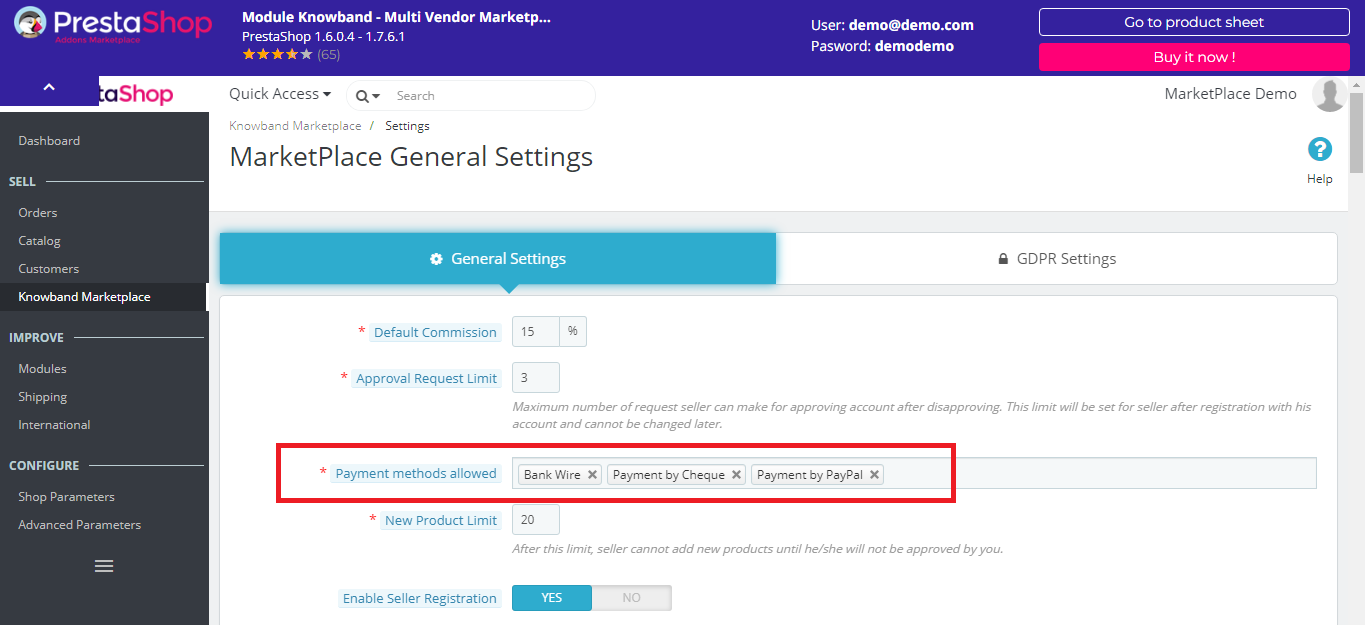
Task: Open Advanced Parameters menu item
Action: [80, 525]
